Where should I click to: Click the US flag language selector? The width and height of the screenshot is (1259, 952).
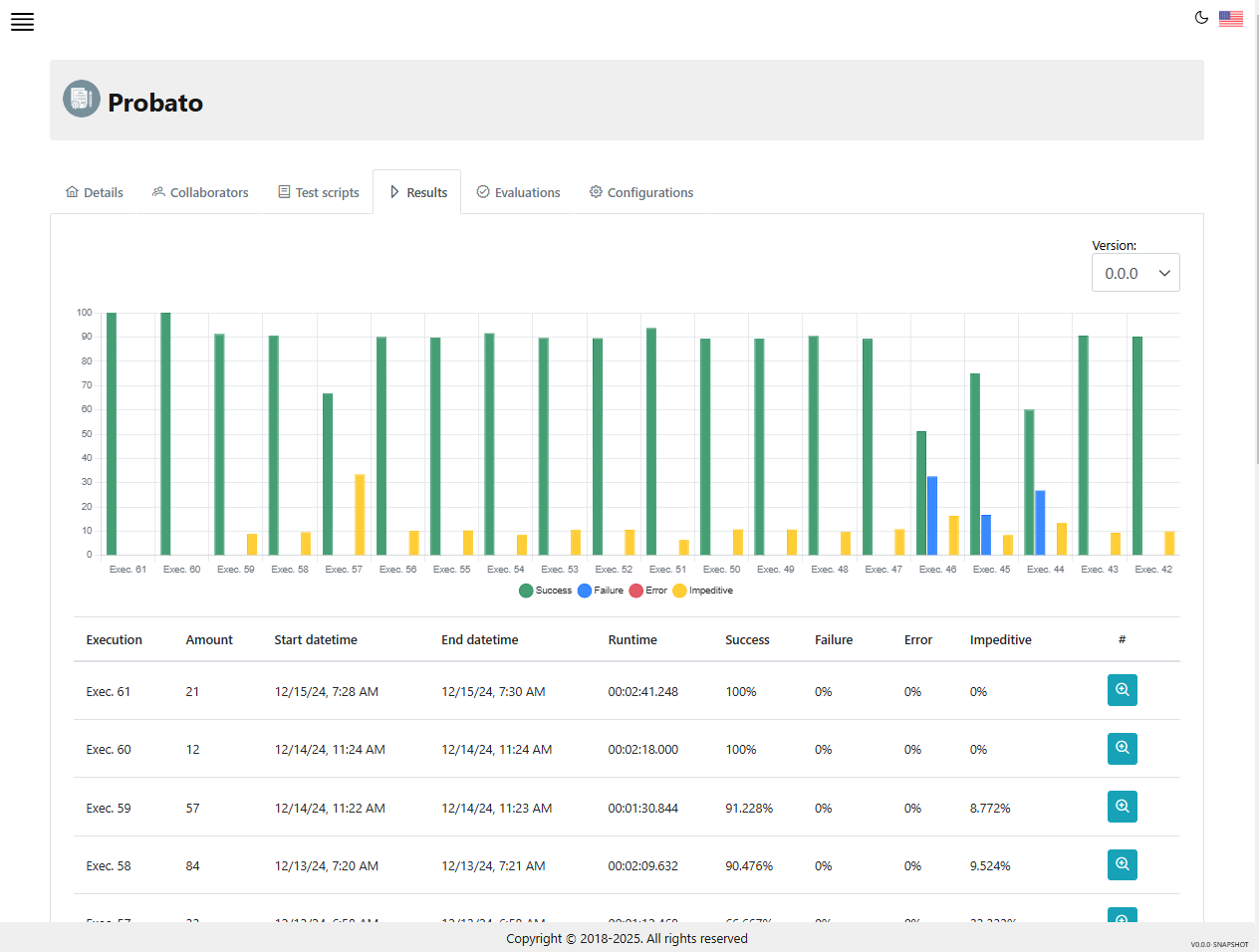pyautogui.click(x=1230, y=18)
